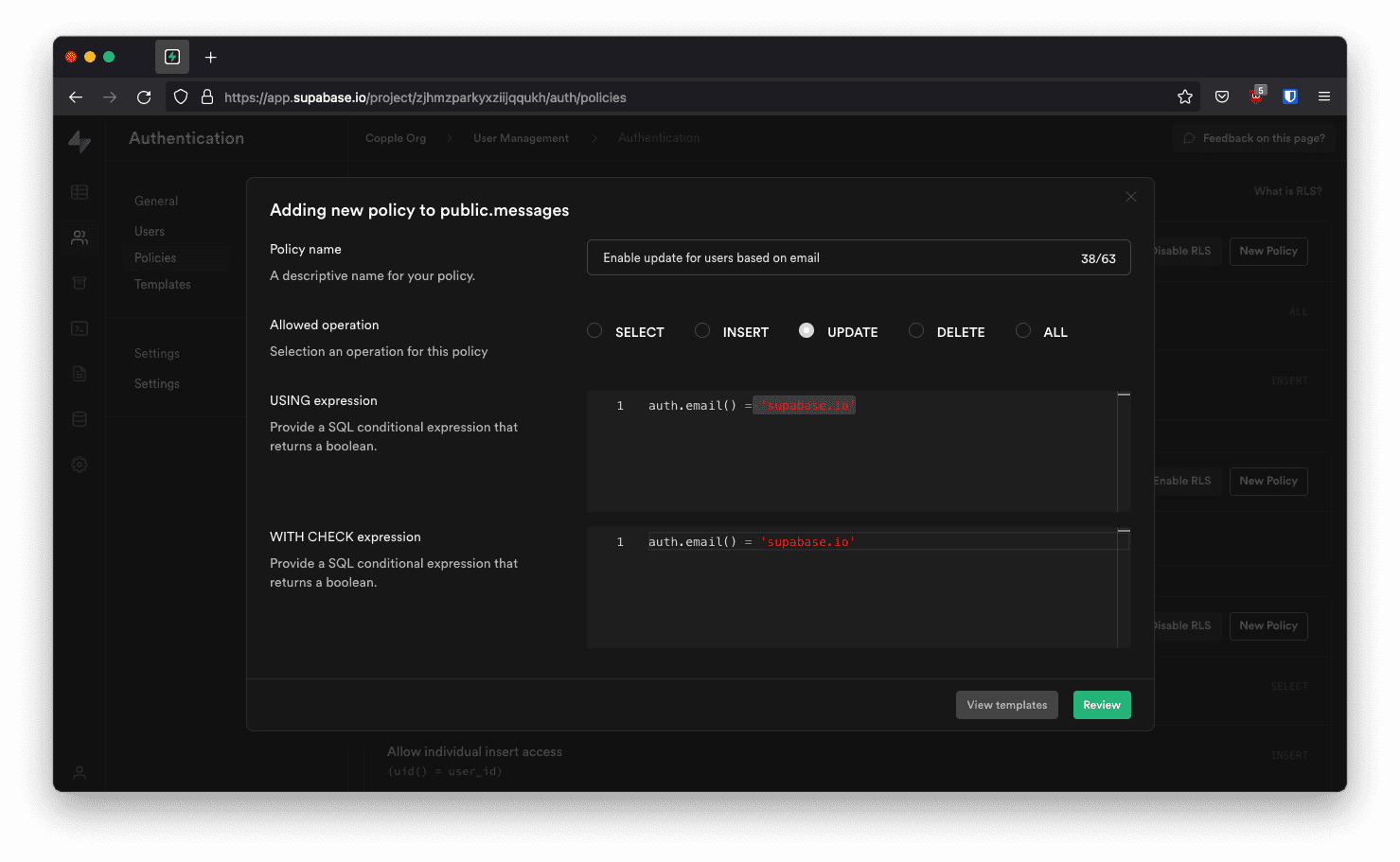Click the Authentication breadcrumb
1400x862 pixels.
(659, 138)
